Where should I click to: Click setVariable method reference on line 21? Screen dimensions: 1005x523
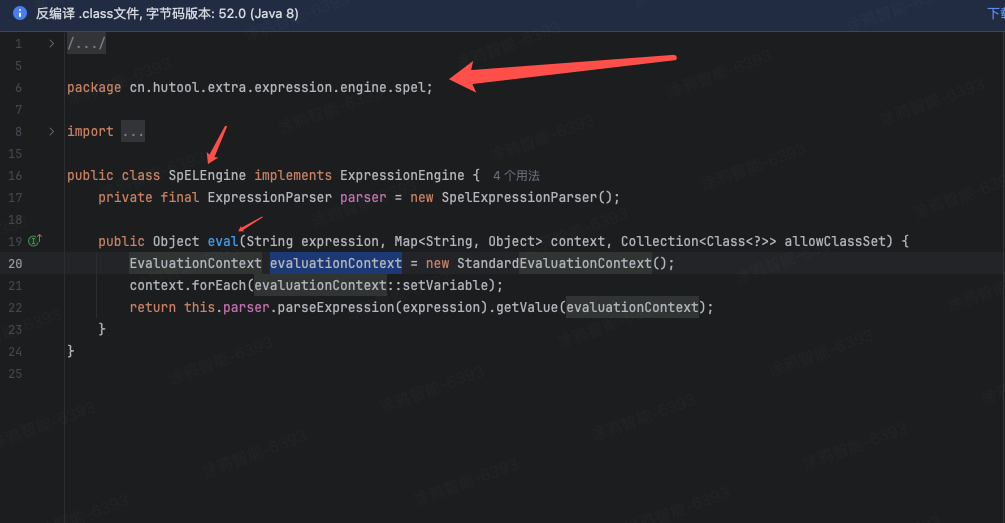point(445,285)
